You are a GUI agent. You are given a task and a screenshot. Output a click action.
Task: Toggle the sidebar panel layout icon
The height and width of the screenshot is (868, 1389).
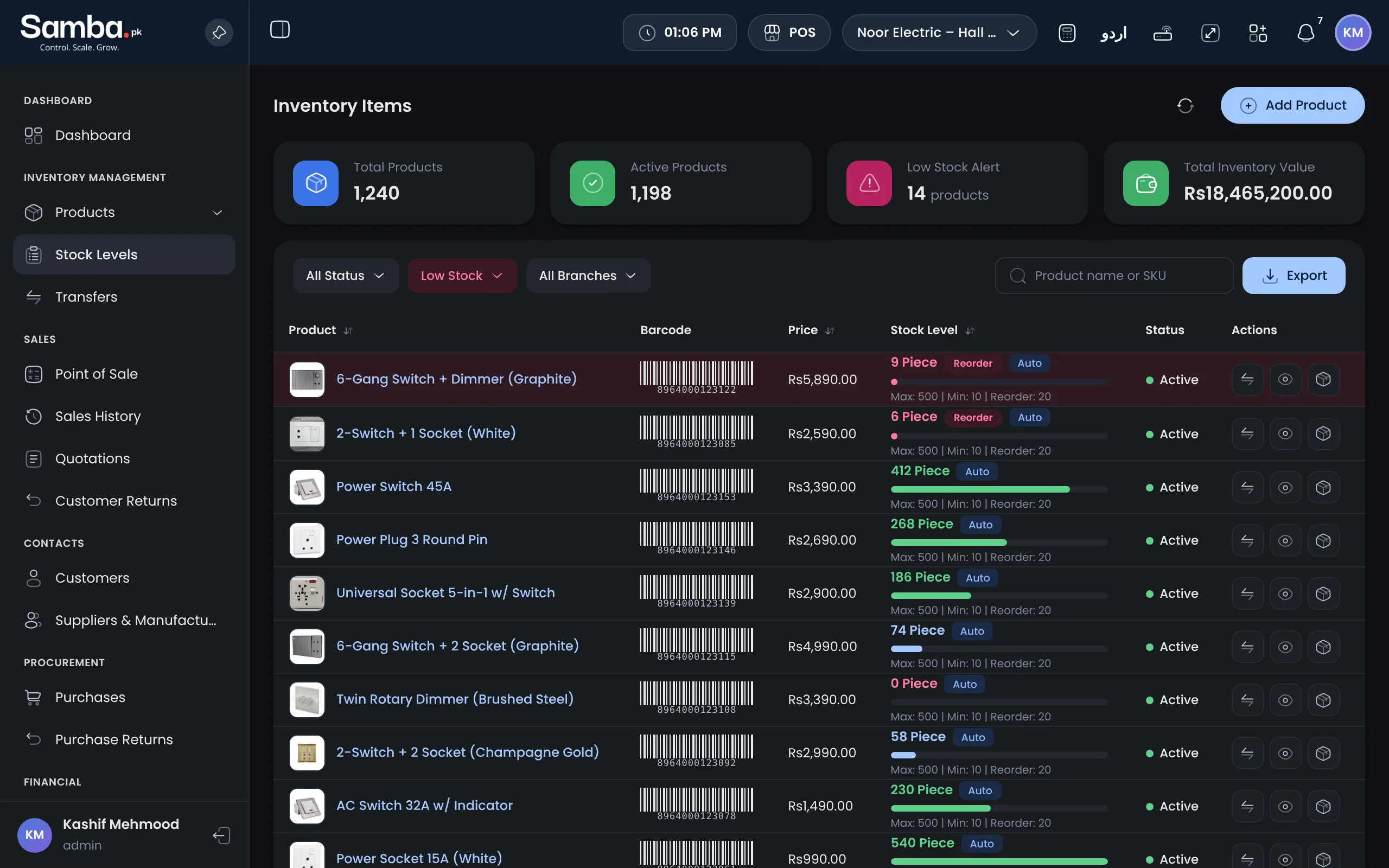click(x=279, y=30)
